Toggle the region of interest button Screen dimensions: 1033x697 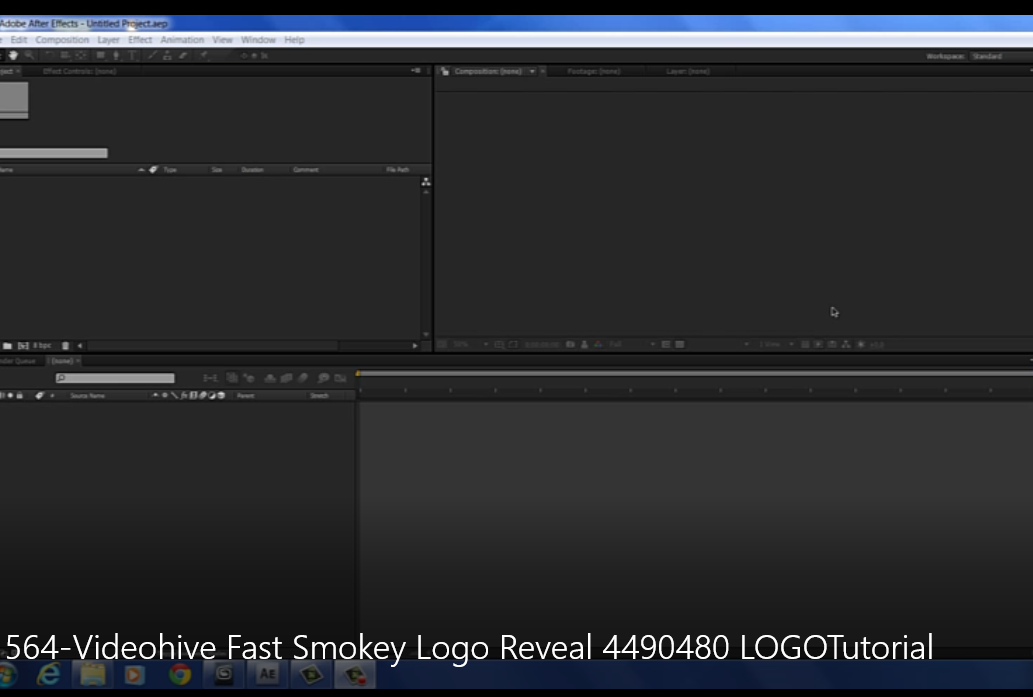pyautogui.click(x=666, y=345)
